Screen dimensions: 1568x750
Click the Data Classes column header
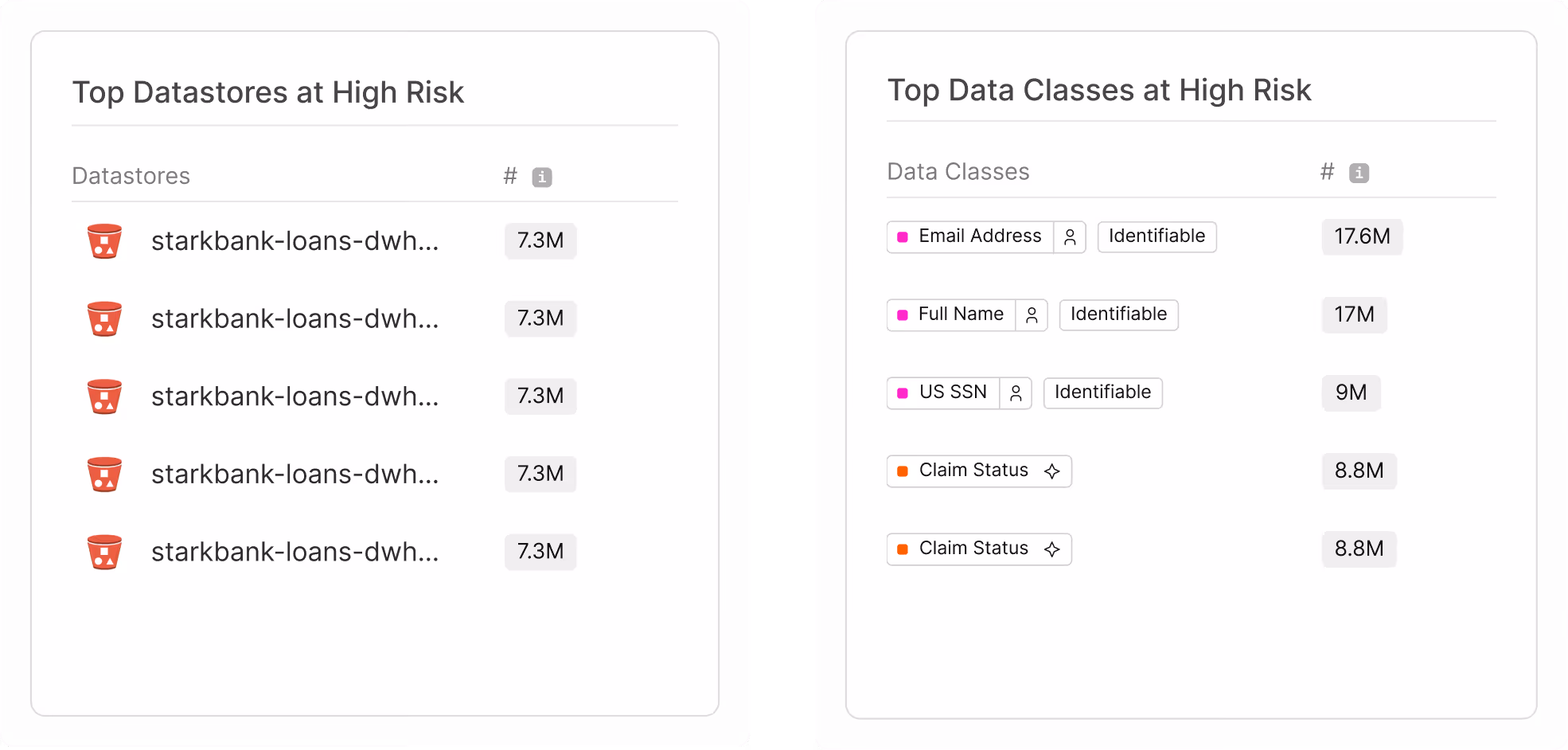tap(958, 172)
